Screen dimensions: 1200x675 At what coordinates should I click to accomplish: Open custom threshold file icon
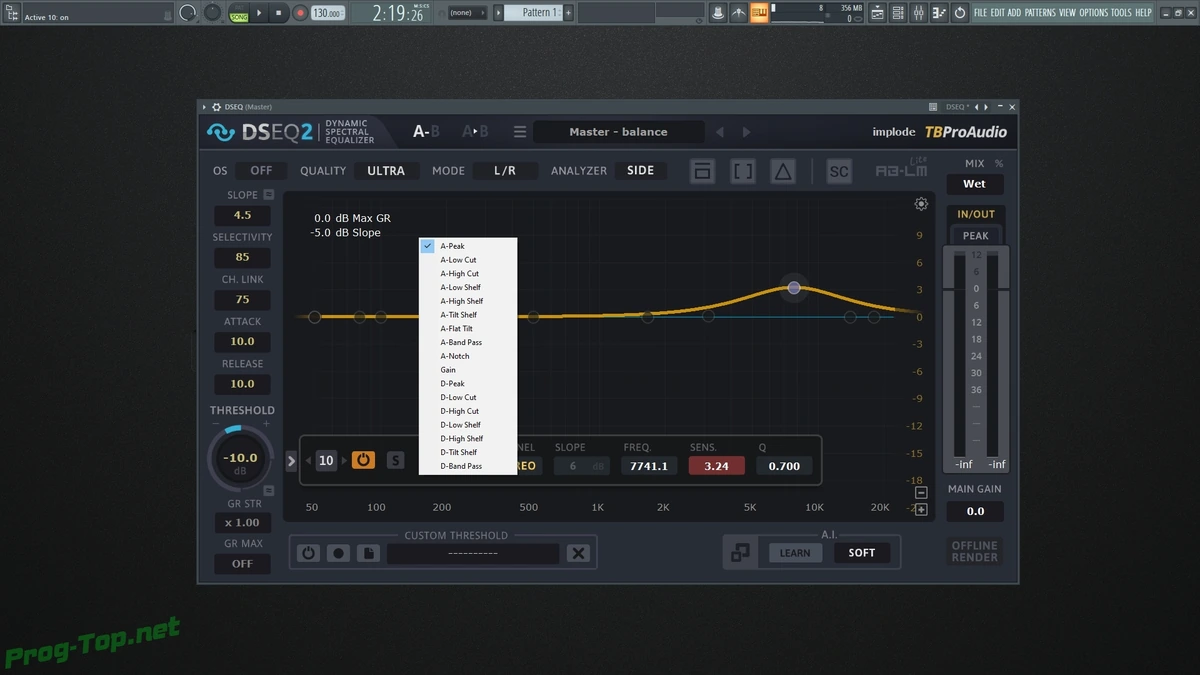tap(368, 553)
